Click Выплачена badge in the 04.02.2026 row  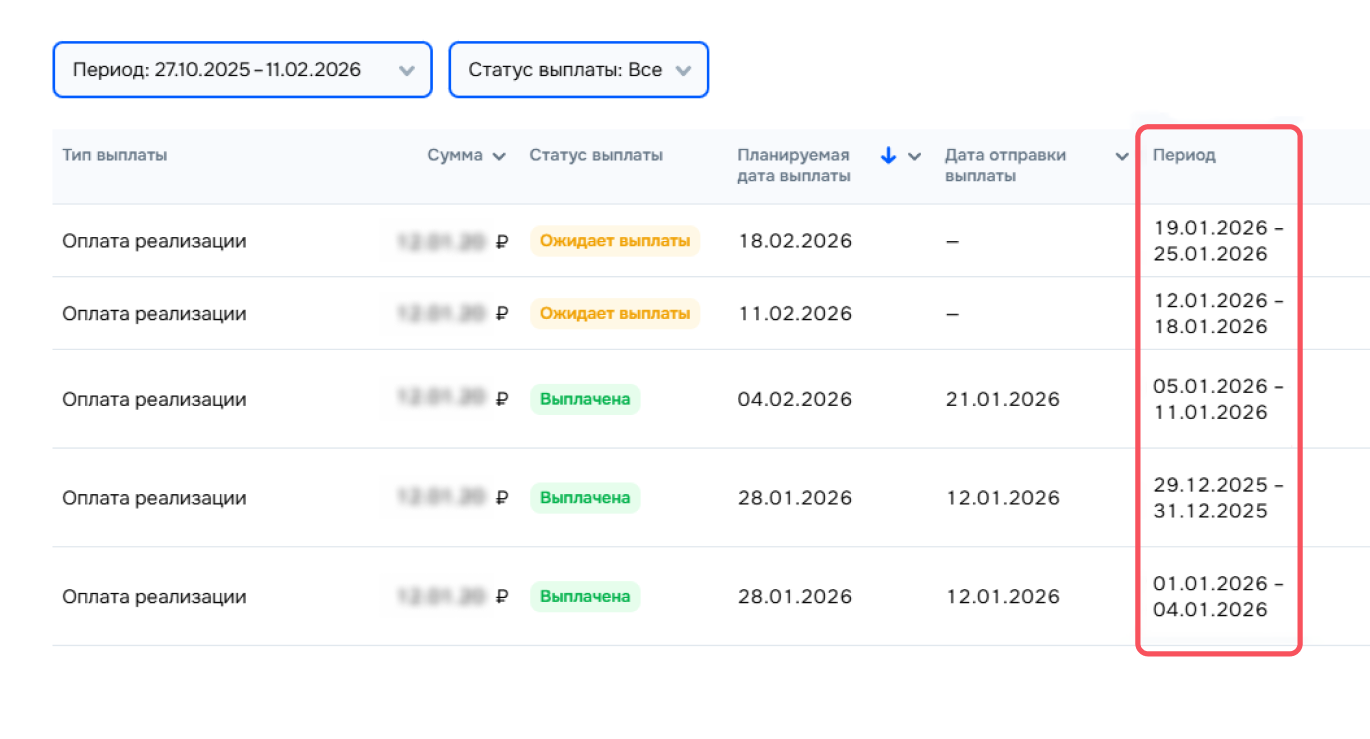pos(585,399)
